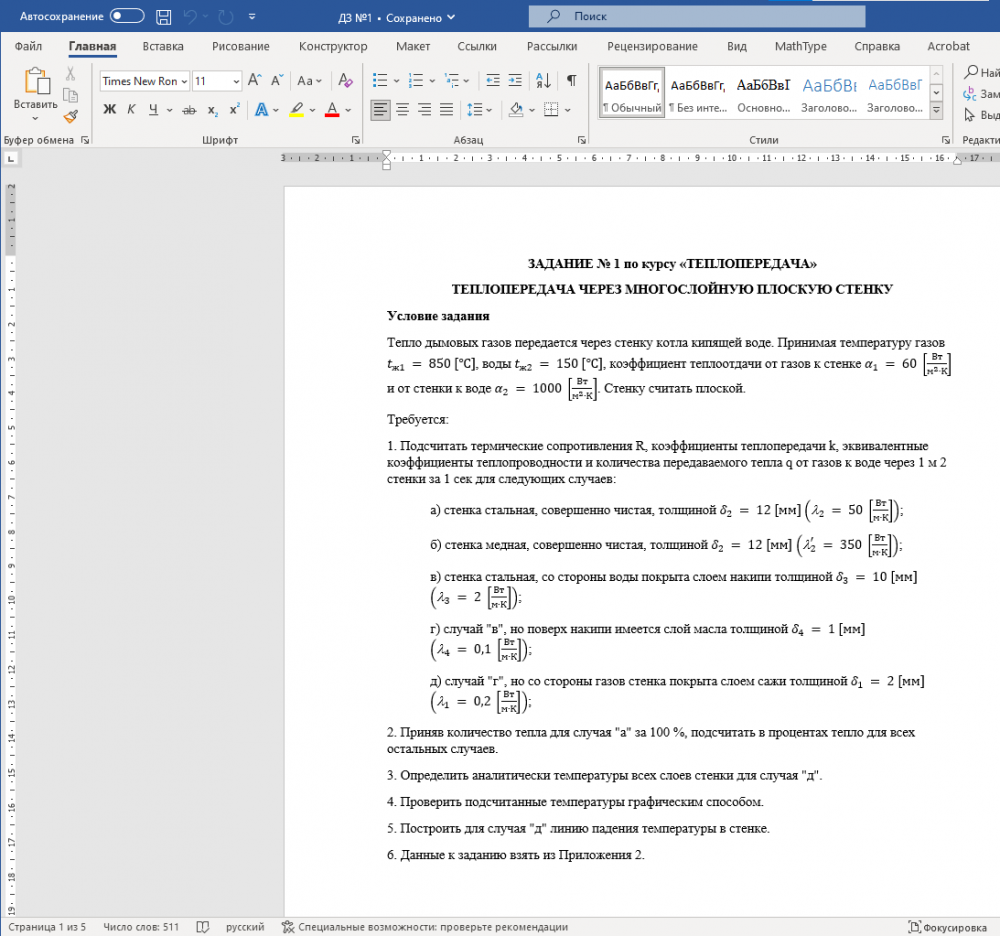
Task: Expand Paste options arrow under Вставить
Action: 36,119
